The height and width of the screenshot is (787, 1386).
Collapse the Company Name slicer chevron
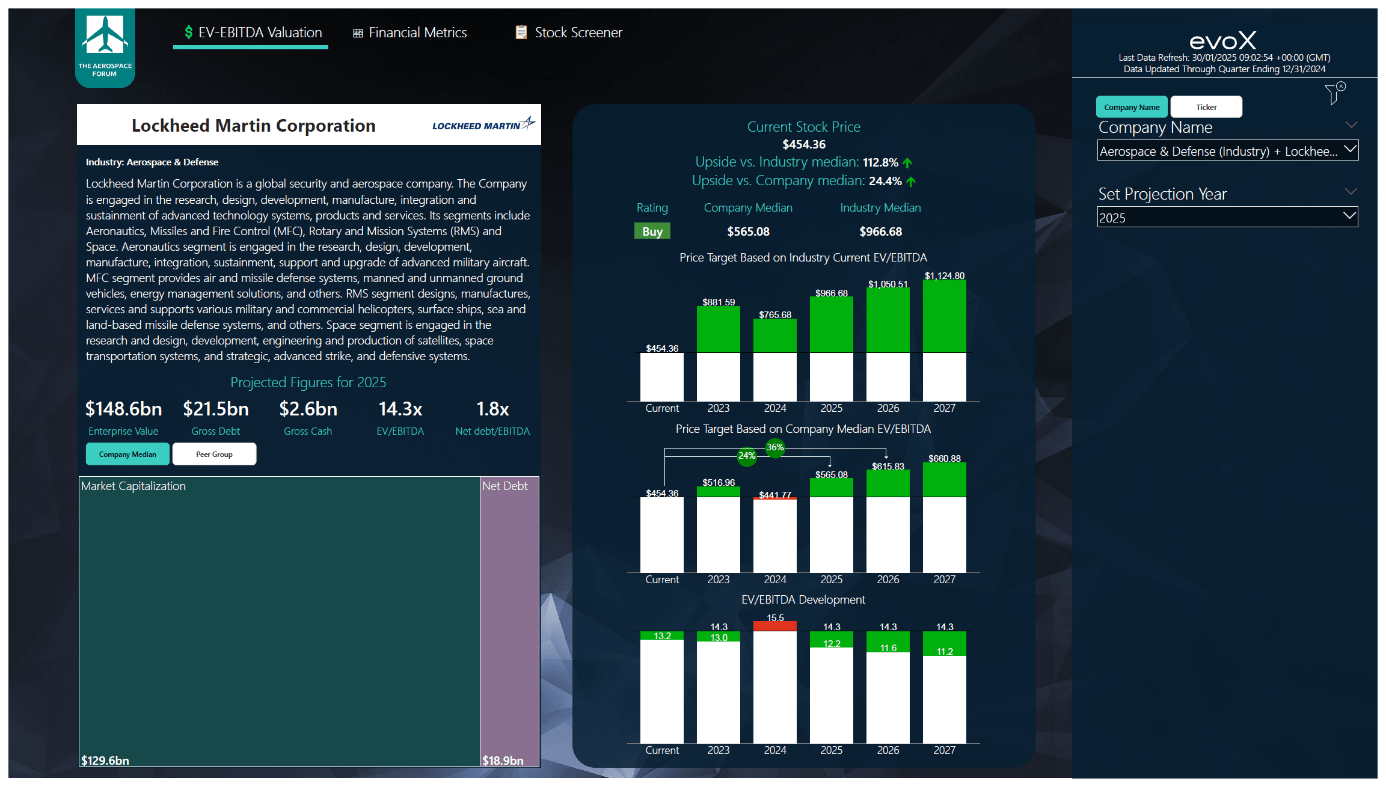pos(1352,124)
